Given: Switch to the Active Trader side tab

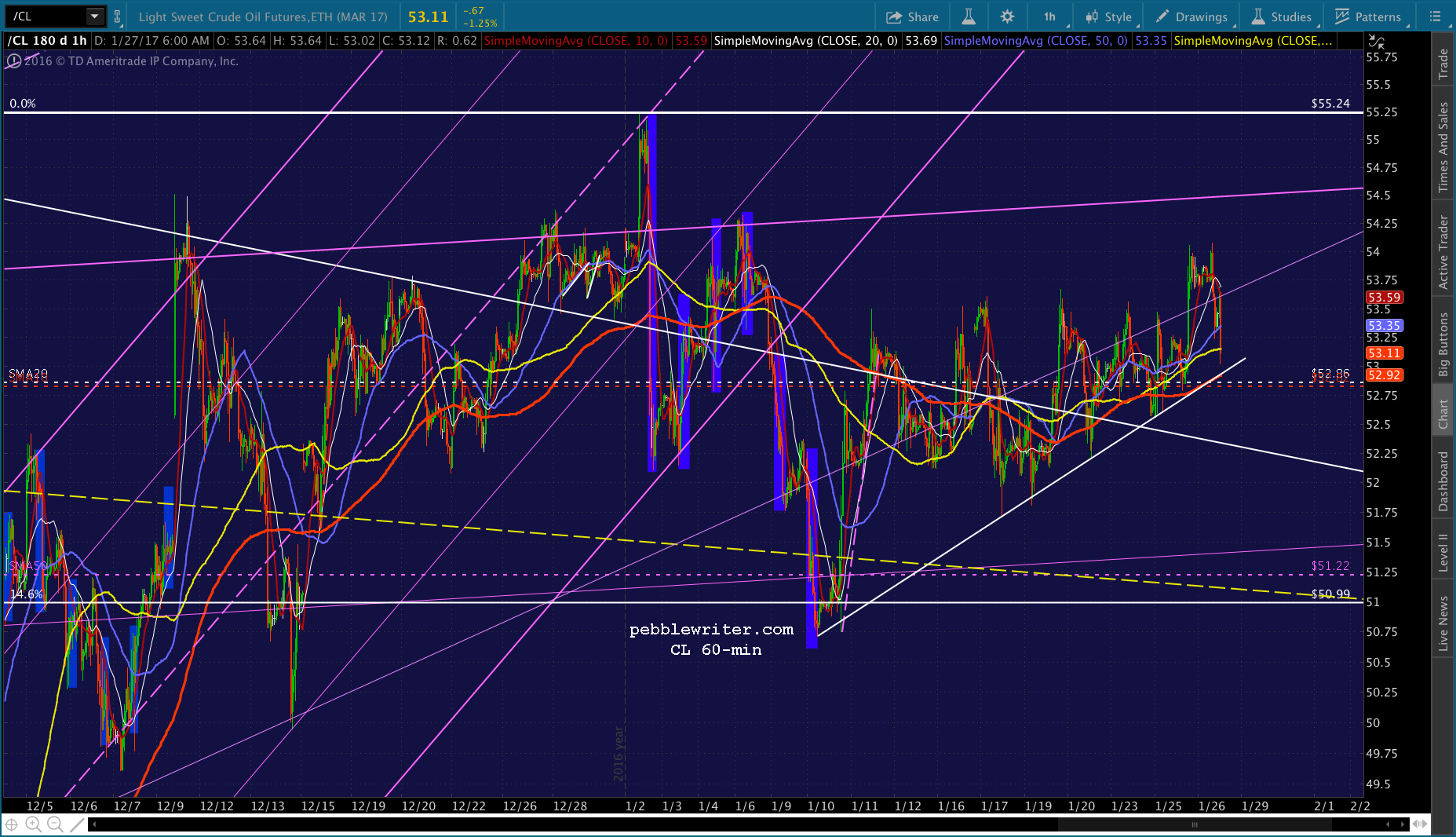Looking at the screenshot, I should [x=1443, y=253].
